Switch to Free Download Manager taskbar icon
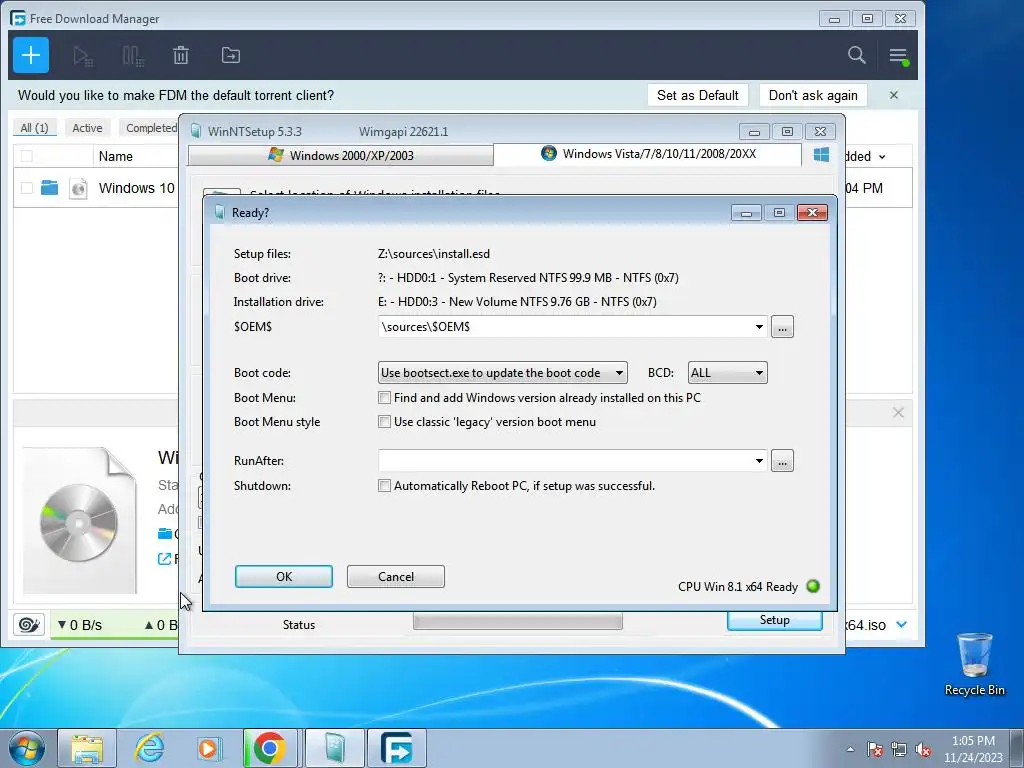The image size is (1024, 768). pos(397,748)
